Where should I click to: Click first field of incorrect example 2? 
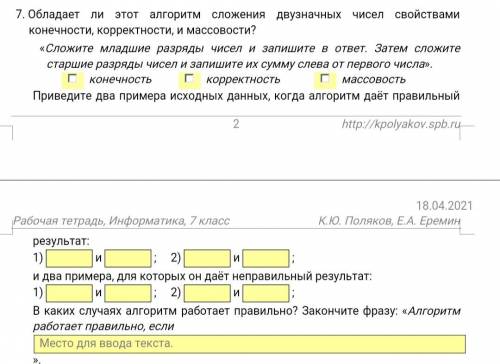point(207,293)
